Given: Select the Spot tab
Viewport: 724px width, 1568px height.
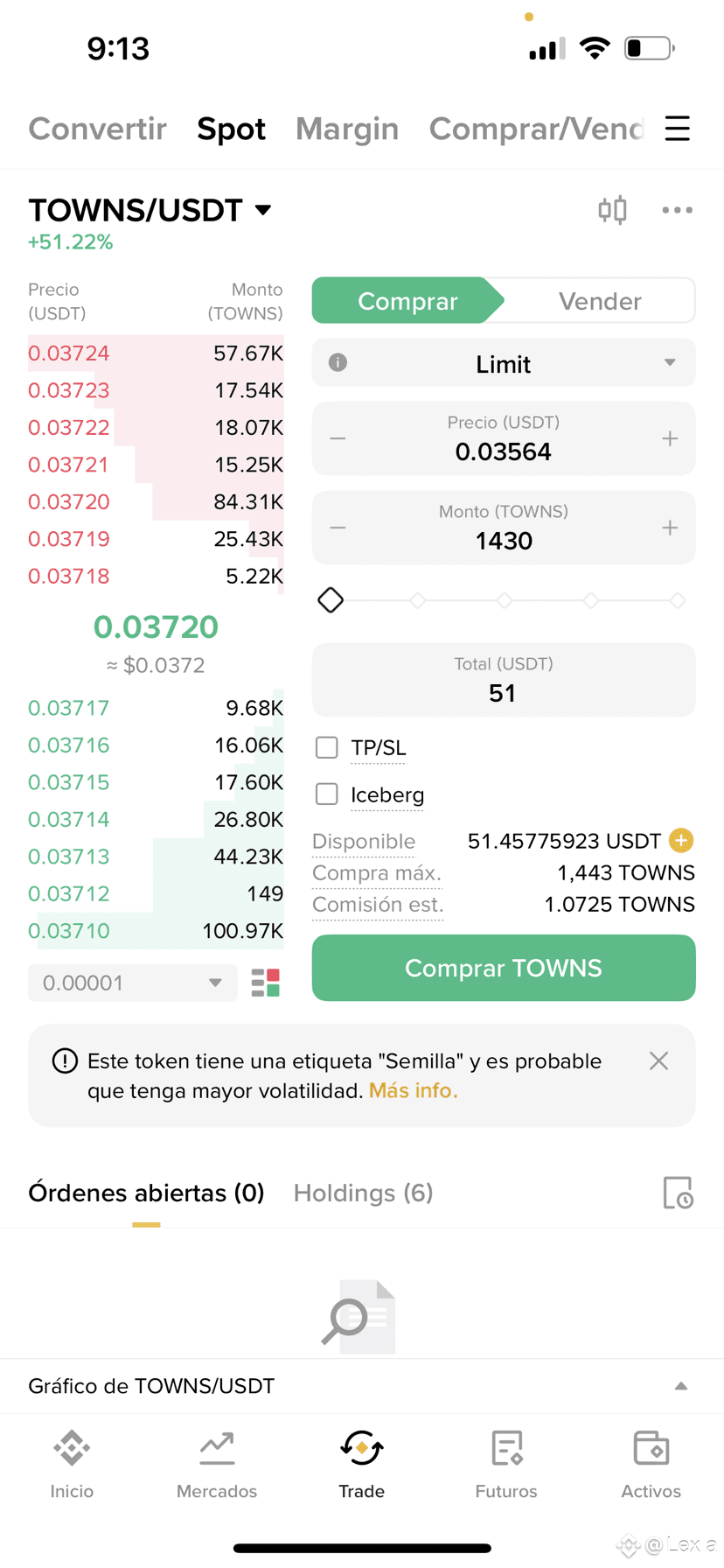Looking at the screenshot, I should (x=231, y=129).
